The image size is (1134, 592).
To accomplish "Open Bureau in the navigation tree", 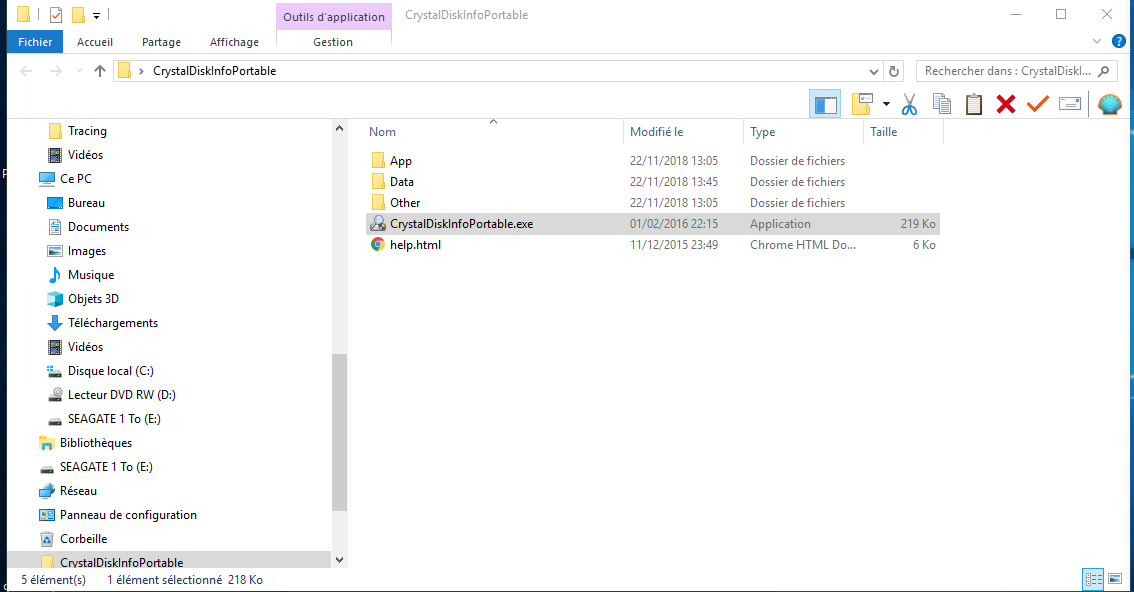I will [86, 202].
